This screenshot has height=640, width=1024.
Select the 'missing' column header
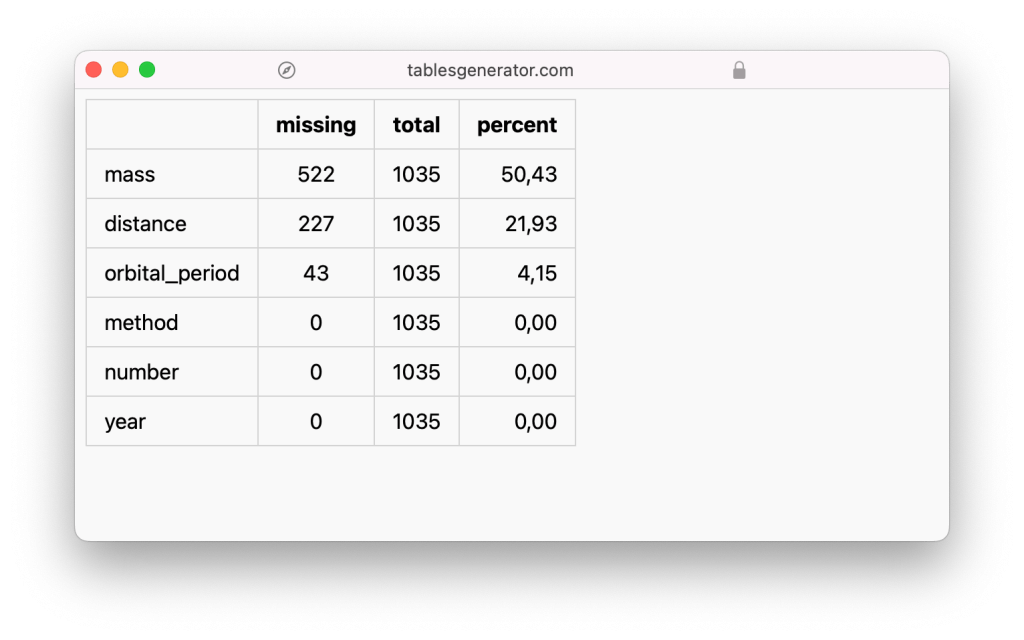pos(316,125)
